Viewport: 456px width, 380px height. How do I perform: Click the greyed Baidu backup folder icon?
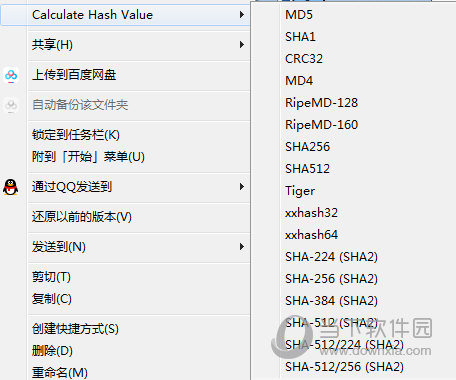pos(11,106)
